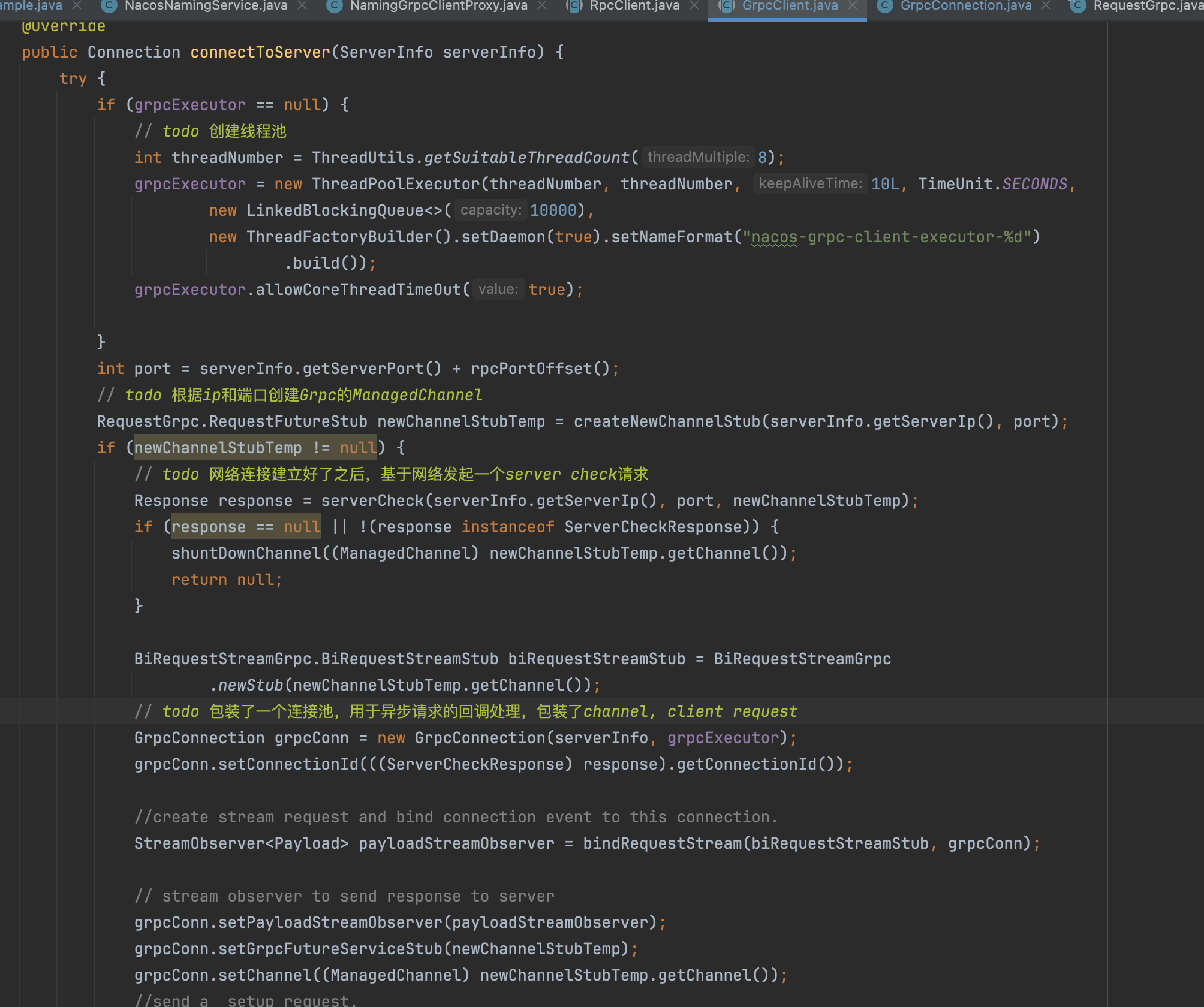
Task: Click the value: inlay hint
Action: click(498, 289)
